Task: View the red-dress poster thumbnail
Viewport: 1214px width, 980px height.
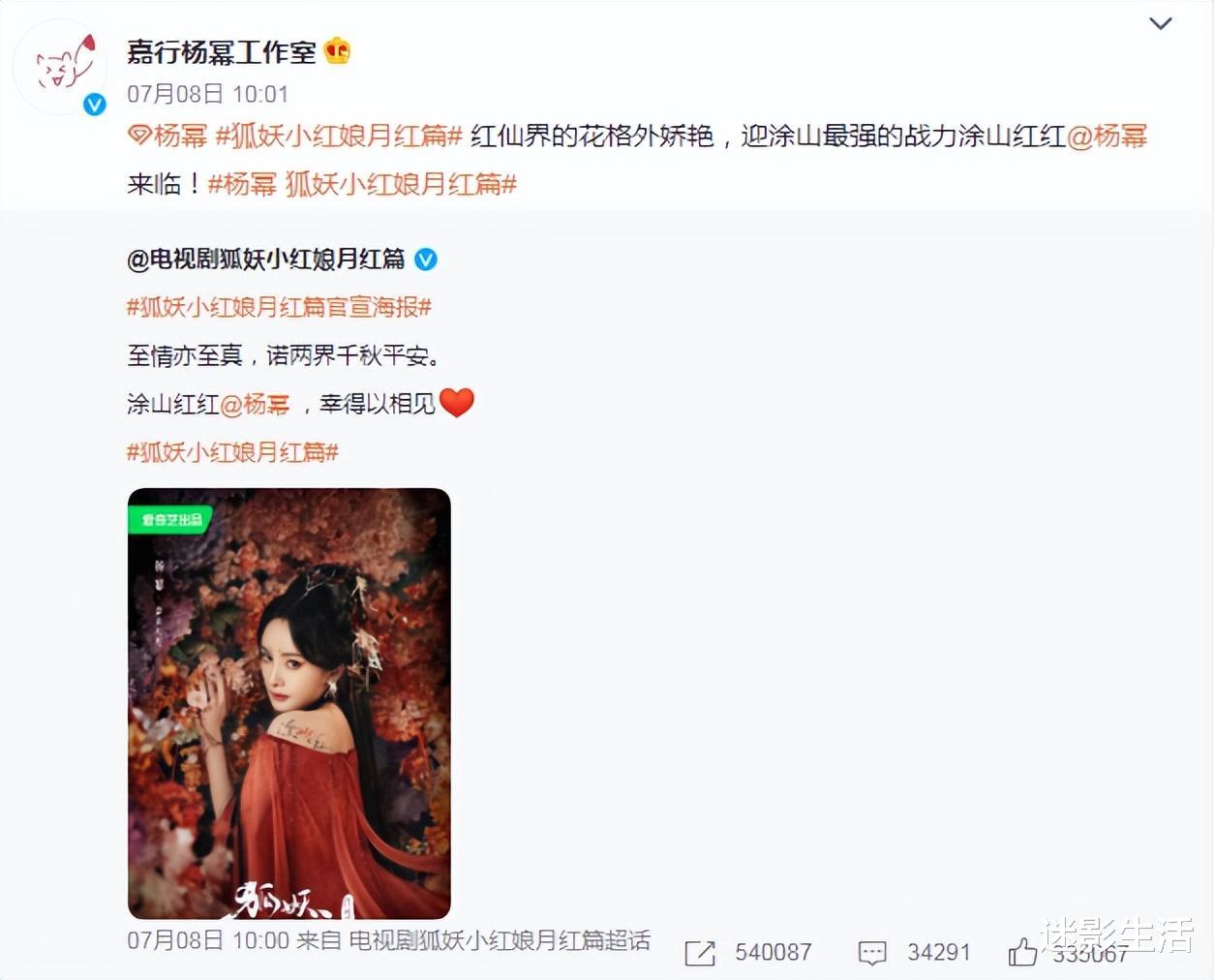Action: point(289,704)
